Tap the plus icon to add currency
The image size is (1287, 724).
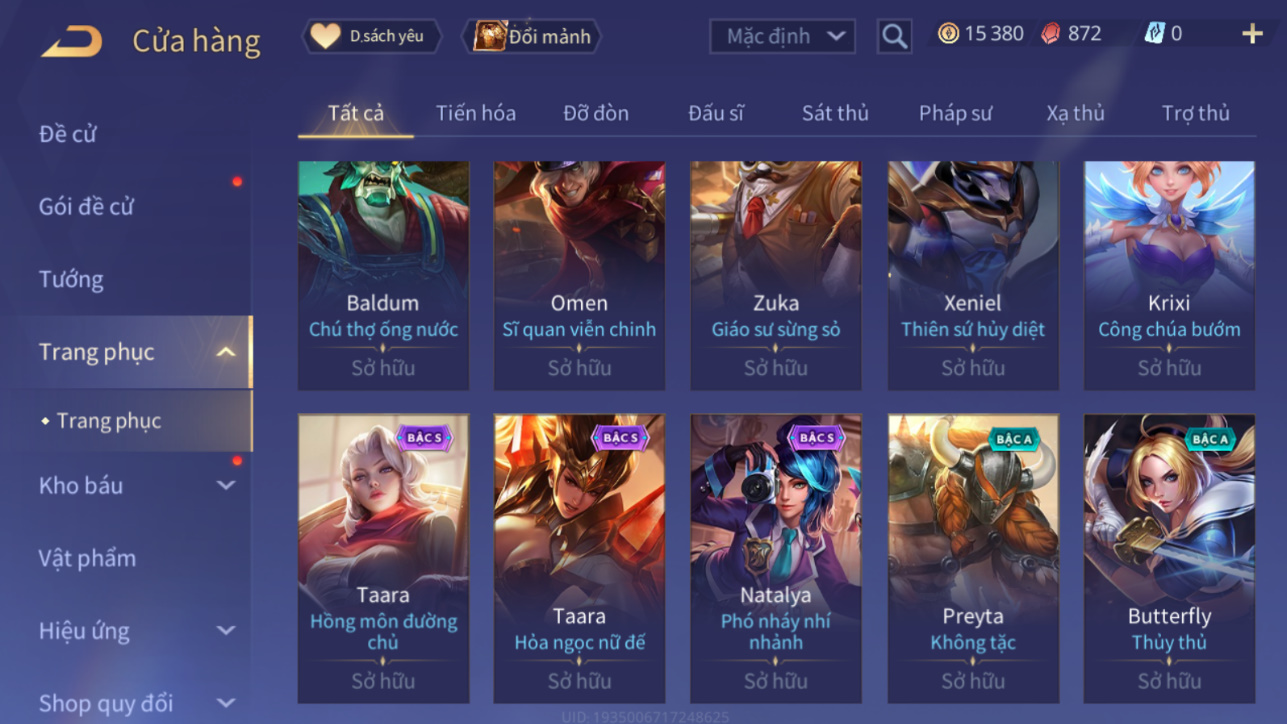tap(1252, 34)
